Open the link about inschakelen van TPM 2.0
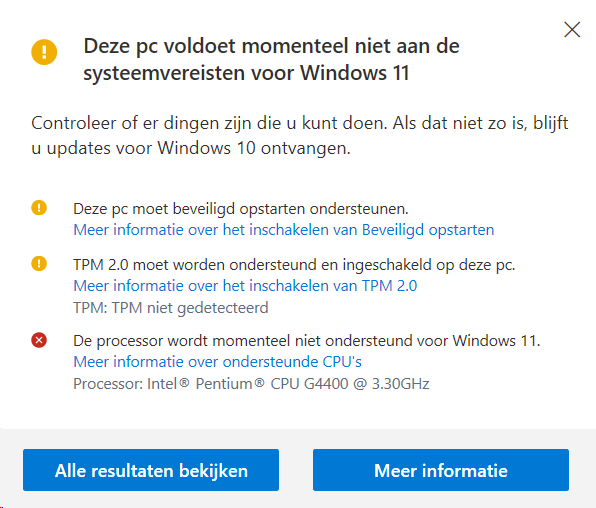Screen dimensions: 596x508 [x=245, y=286]
